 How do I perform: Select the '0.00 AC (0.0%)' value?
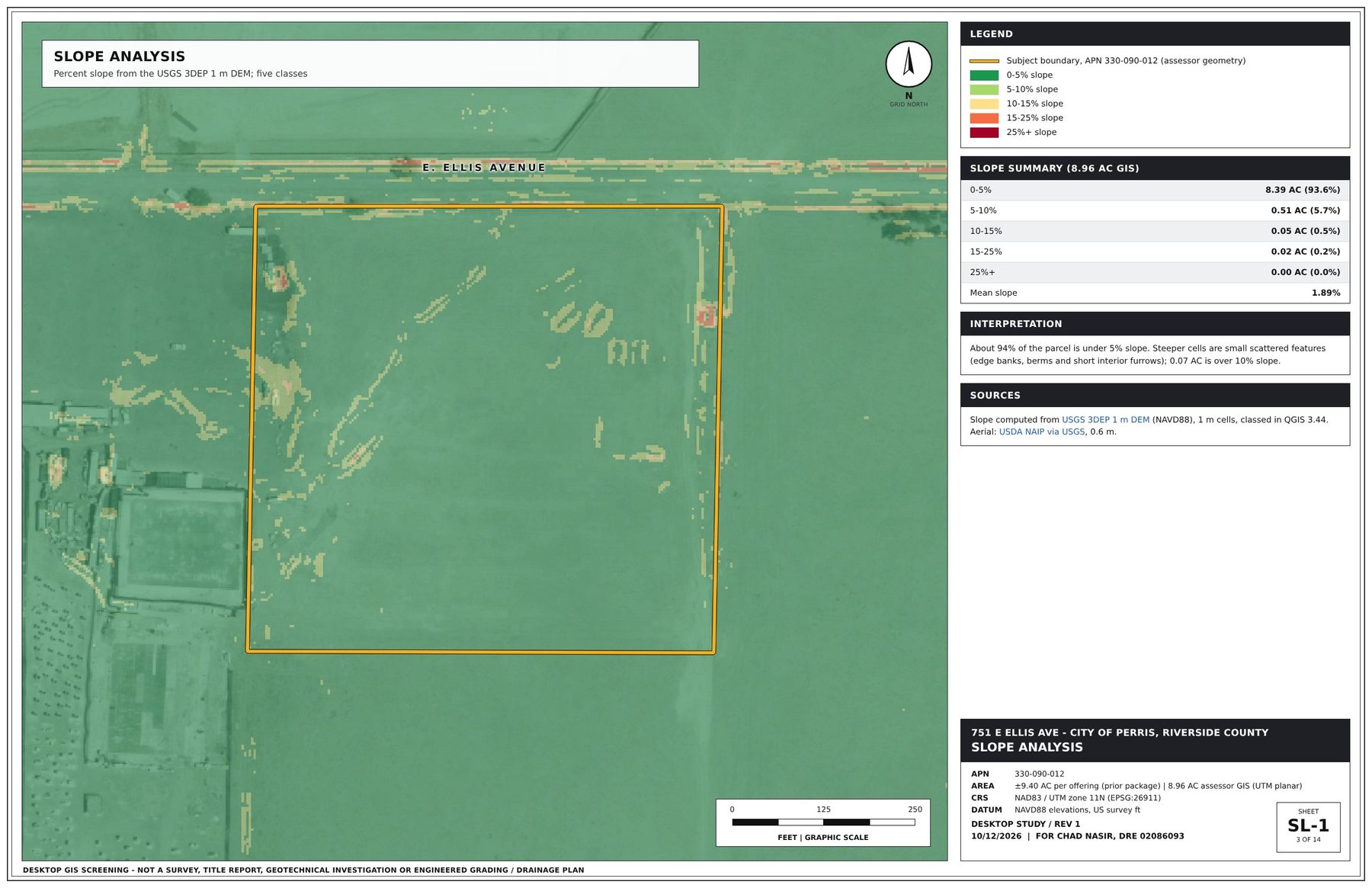pyautogui.click(x=1305, y=272)
